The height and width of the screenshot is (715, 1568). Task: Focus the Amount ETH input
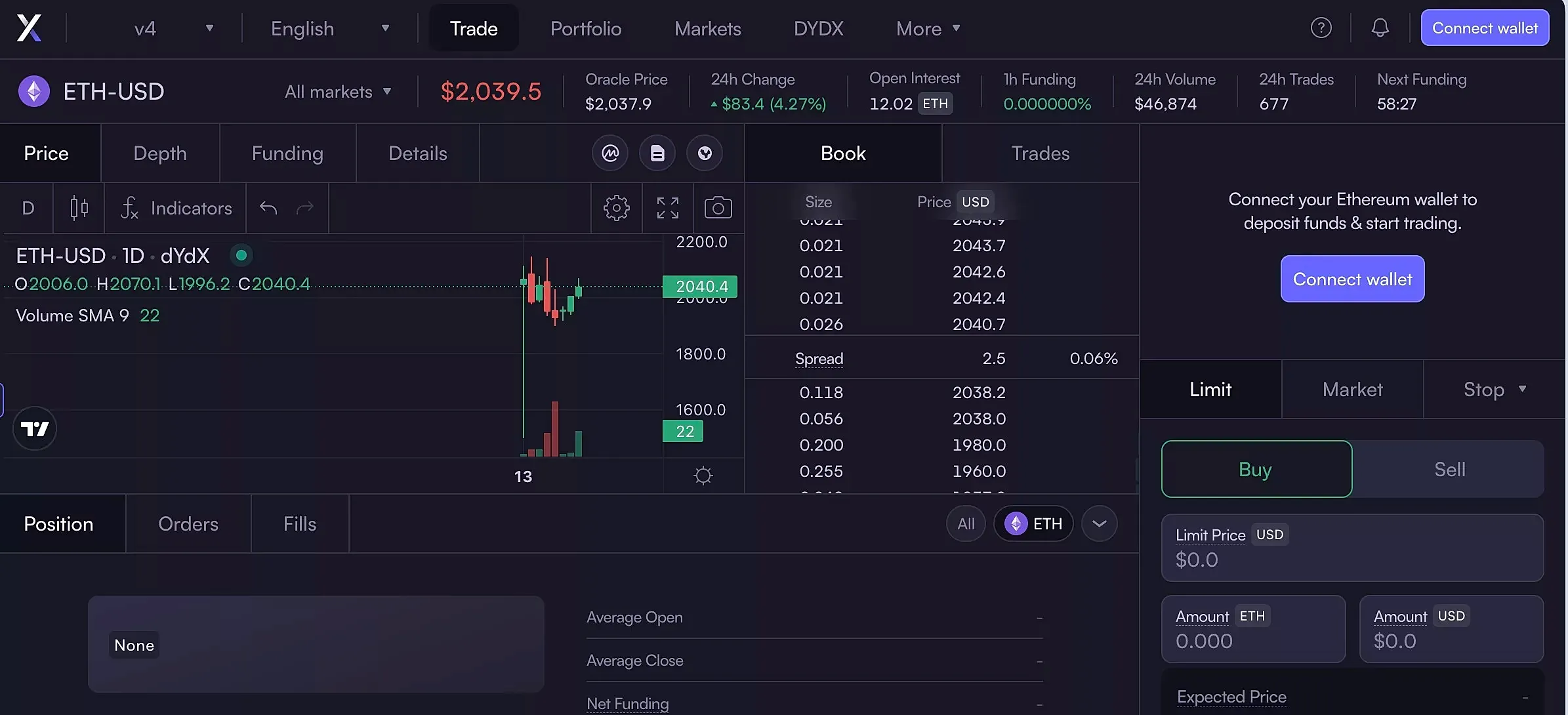(x=1253, y=629)
